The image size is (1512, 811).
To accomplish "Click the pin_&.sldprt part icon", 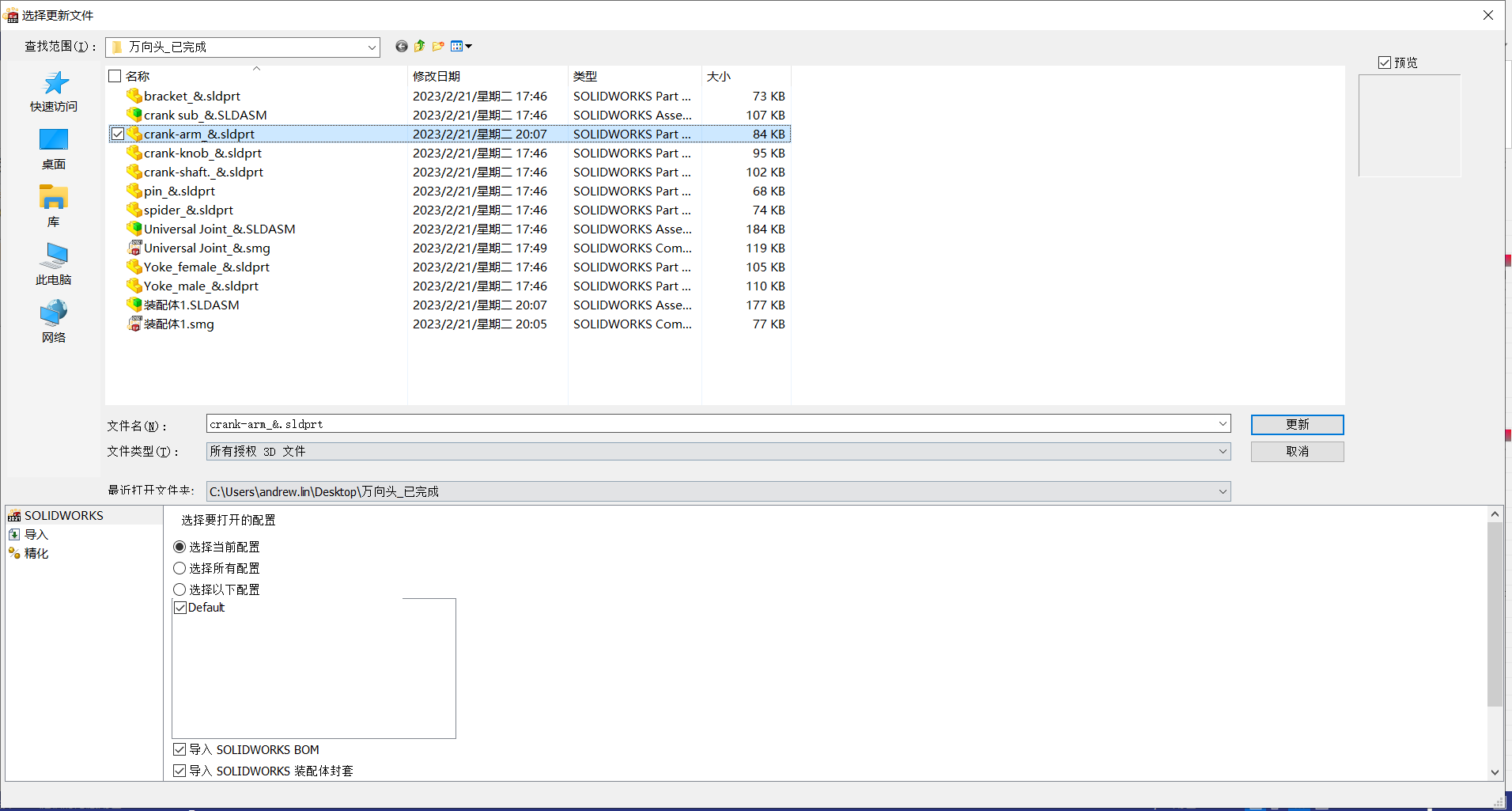I will pyautogui.click(x=134, y=191).
